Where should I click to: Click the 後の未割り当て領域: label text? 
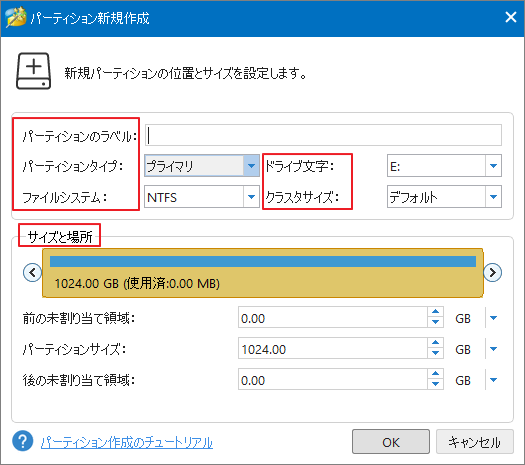[x=79, y=380]
